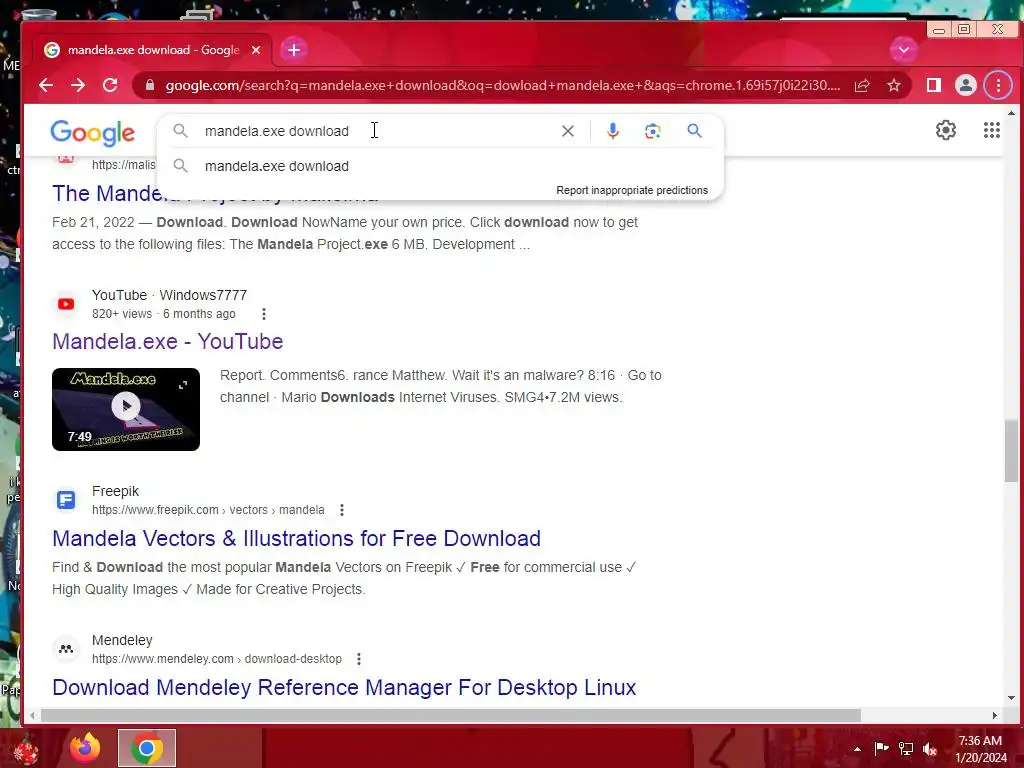Select the mandela.exe download Google tab

(153, 50)
